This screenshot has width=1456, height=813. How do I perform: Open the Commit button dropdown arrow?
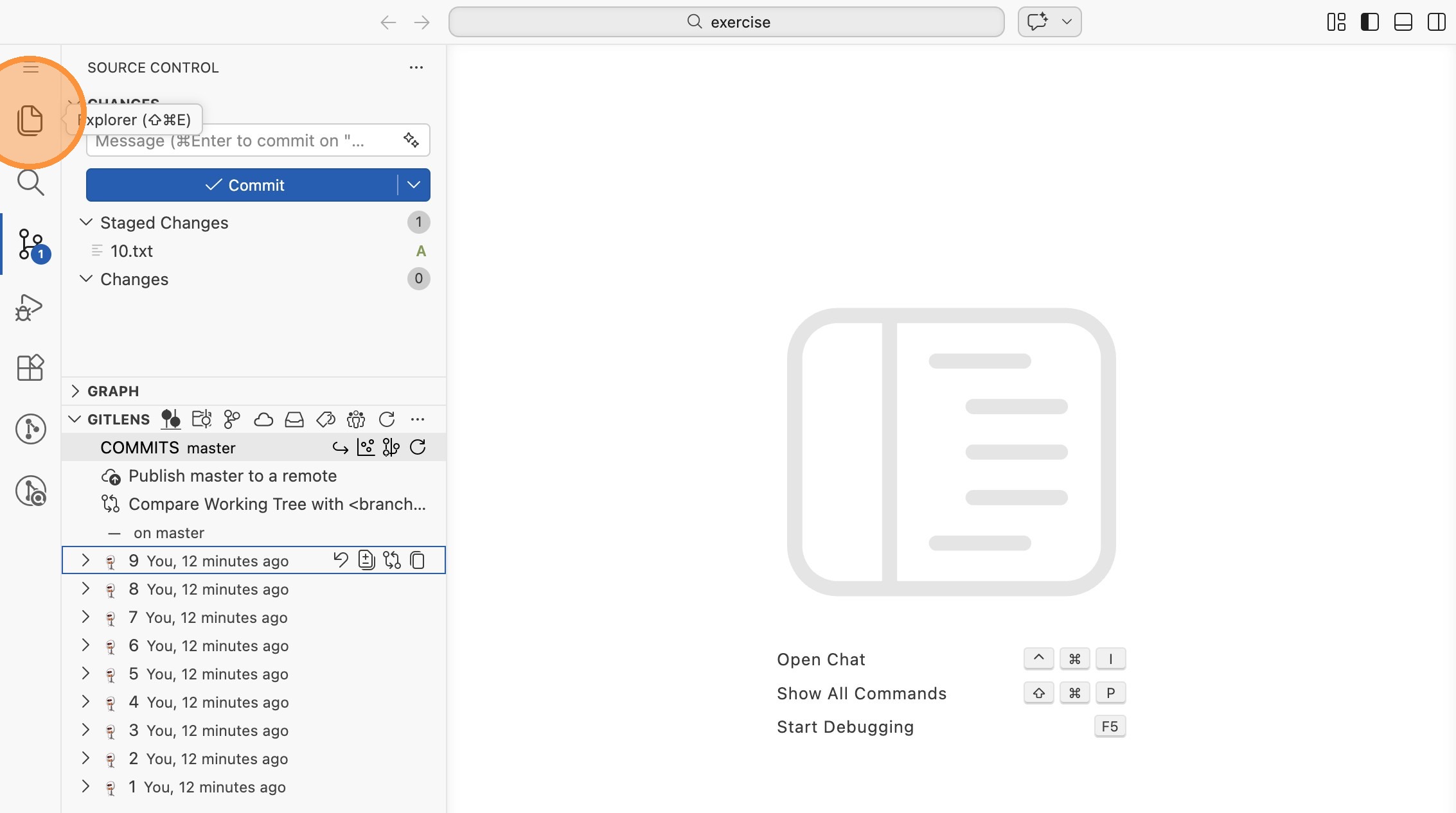414,185
